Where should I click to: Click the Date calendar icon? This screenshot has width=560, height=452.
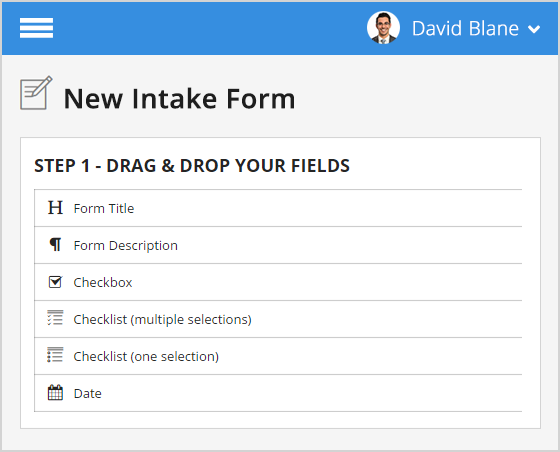tap(55, 392)
